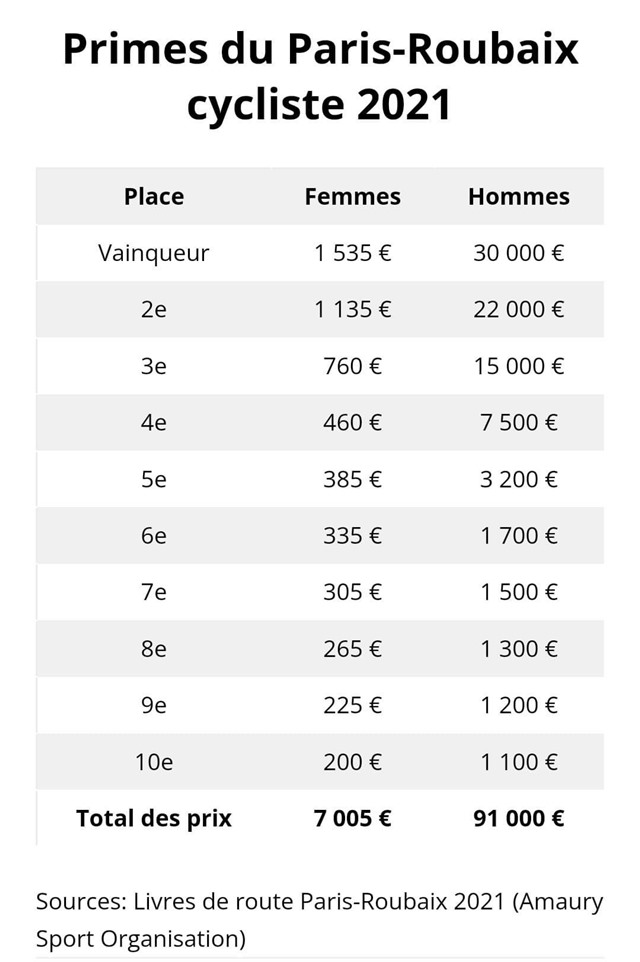
Task: Select the 'Femmes' column header
Action: tap(352, 197)
